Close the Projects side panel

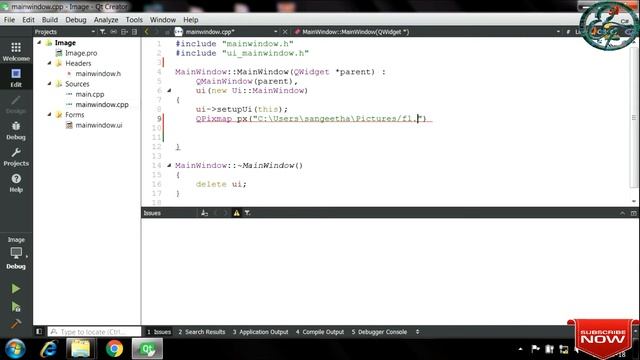pos(134,31)
